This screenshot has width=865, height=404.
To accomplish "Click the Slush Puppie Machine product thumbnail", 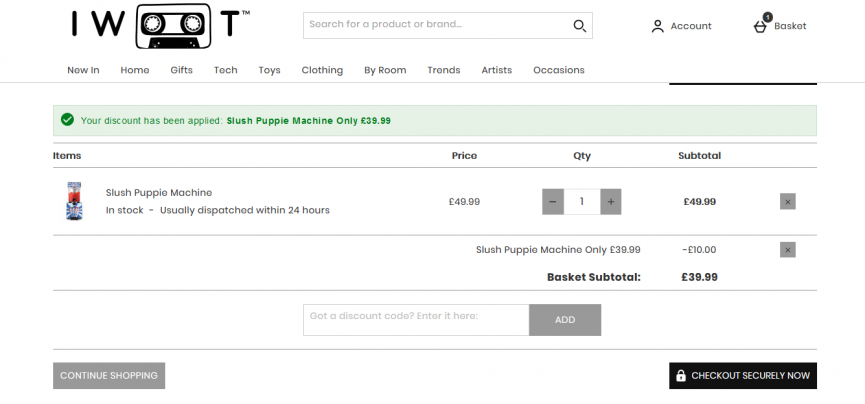I will tap(74, 201).
